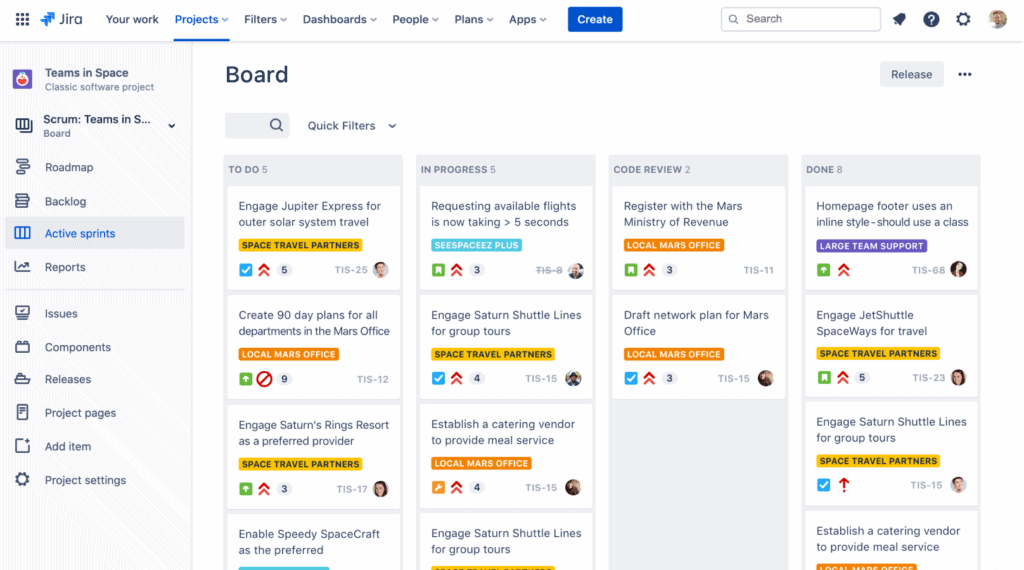
Task: Expand the Plans dropdown
Action: pyautogui.click(x=473, y=20)
